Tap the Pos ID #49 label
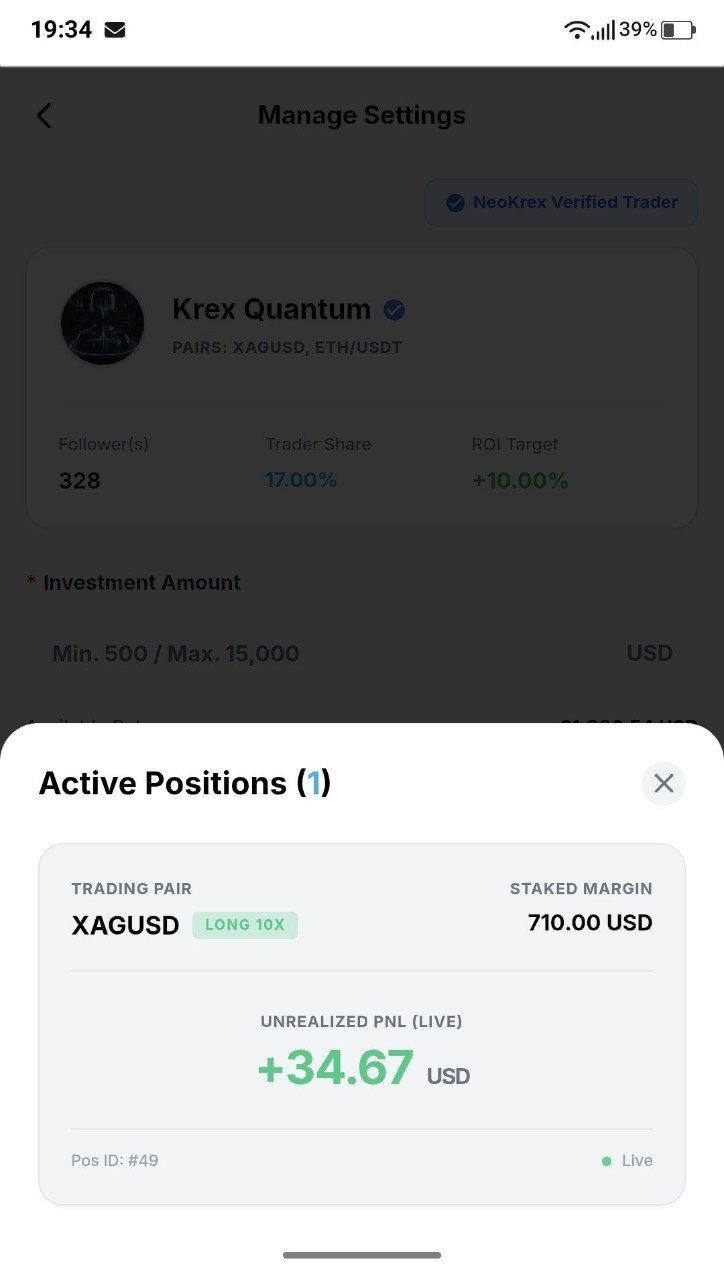 tap(115, 1161)
